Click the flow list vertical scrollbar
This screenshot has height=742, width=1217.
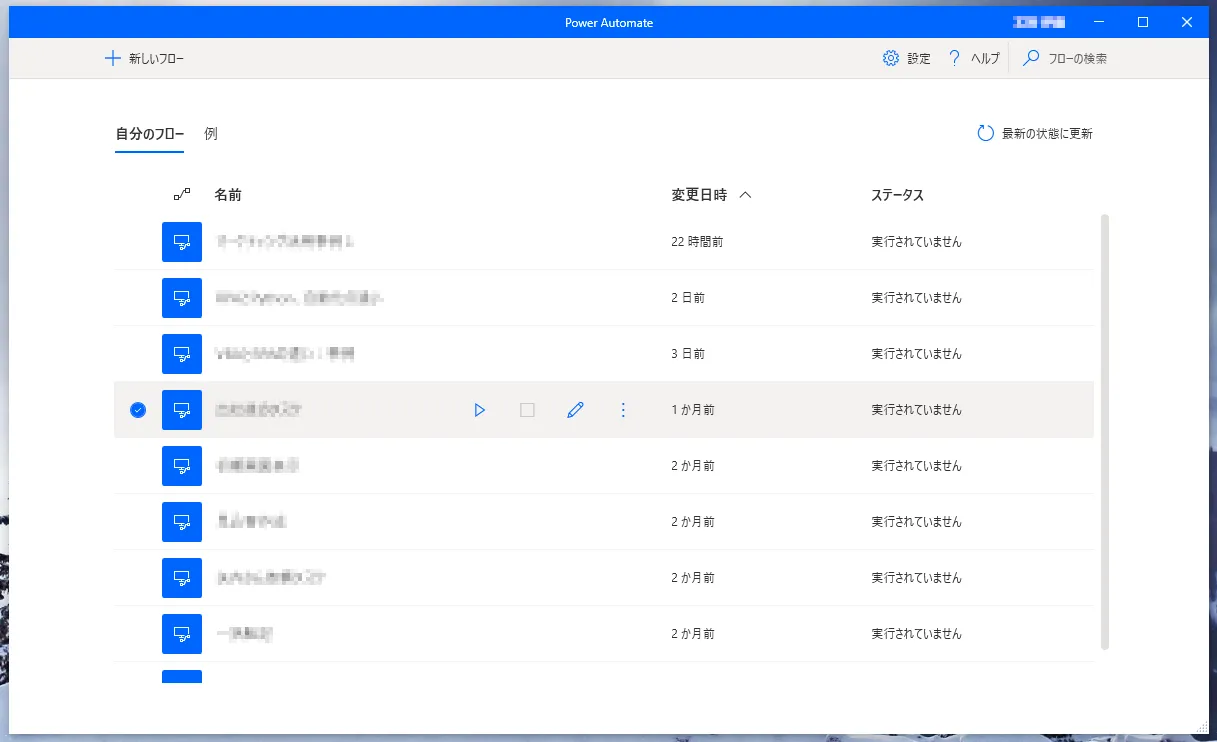pyautogui.click(x=1104, y=431)
